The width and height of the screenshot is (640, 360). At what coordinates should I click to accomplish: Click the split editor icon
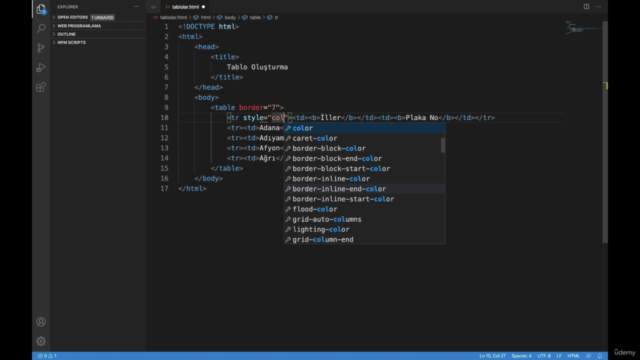click(586, 7)
